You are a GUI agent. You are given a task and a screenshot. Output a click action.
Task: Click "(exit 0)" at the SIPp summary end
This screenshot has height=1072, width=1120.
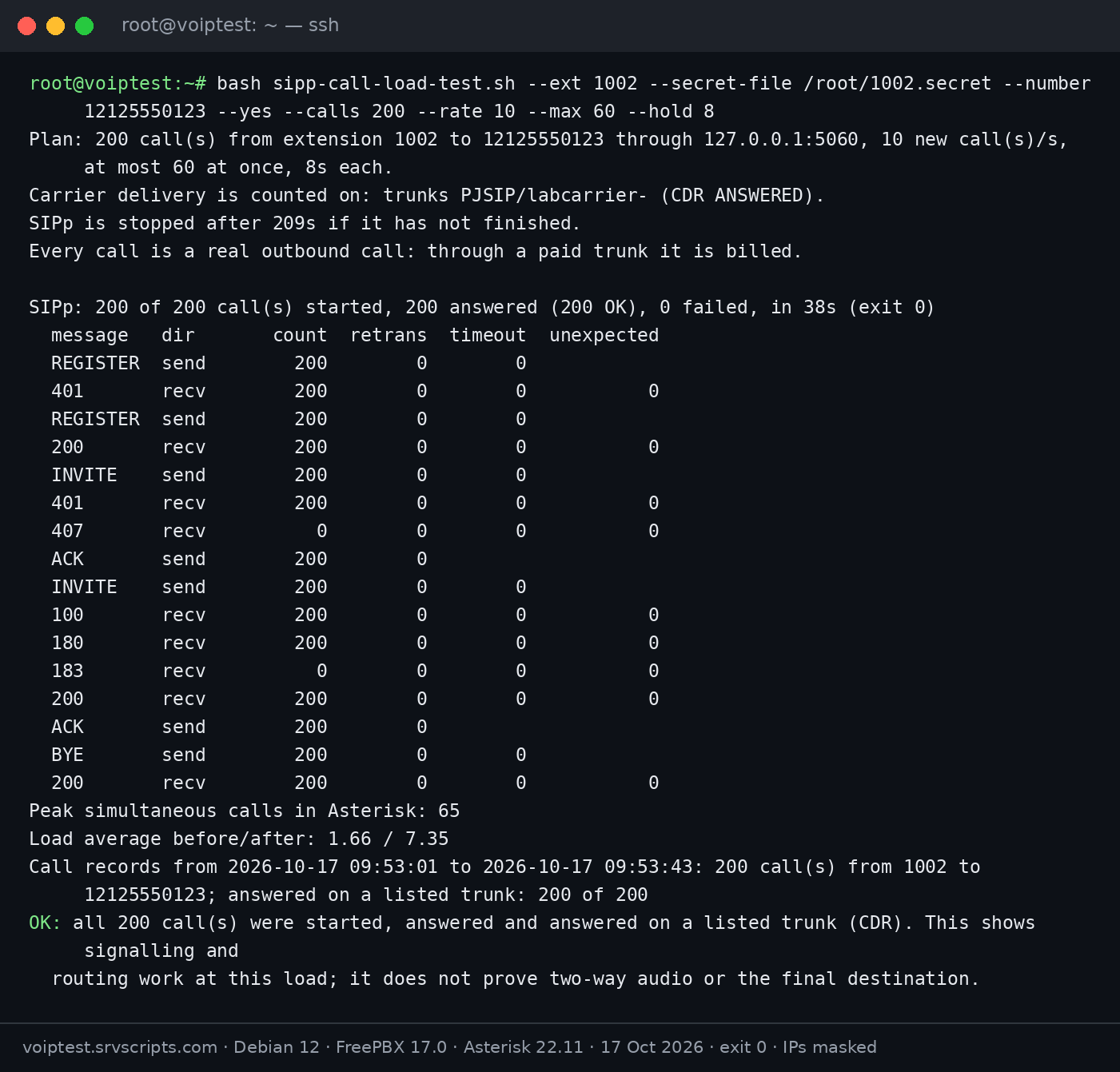[891, 307]
